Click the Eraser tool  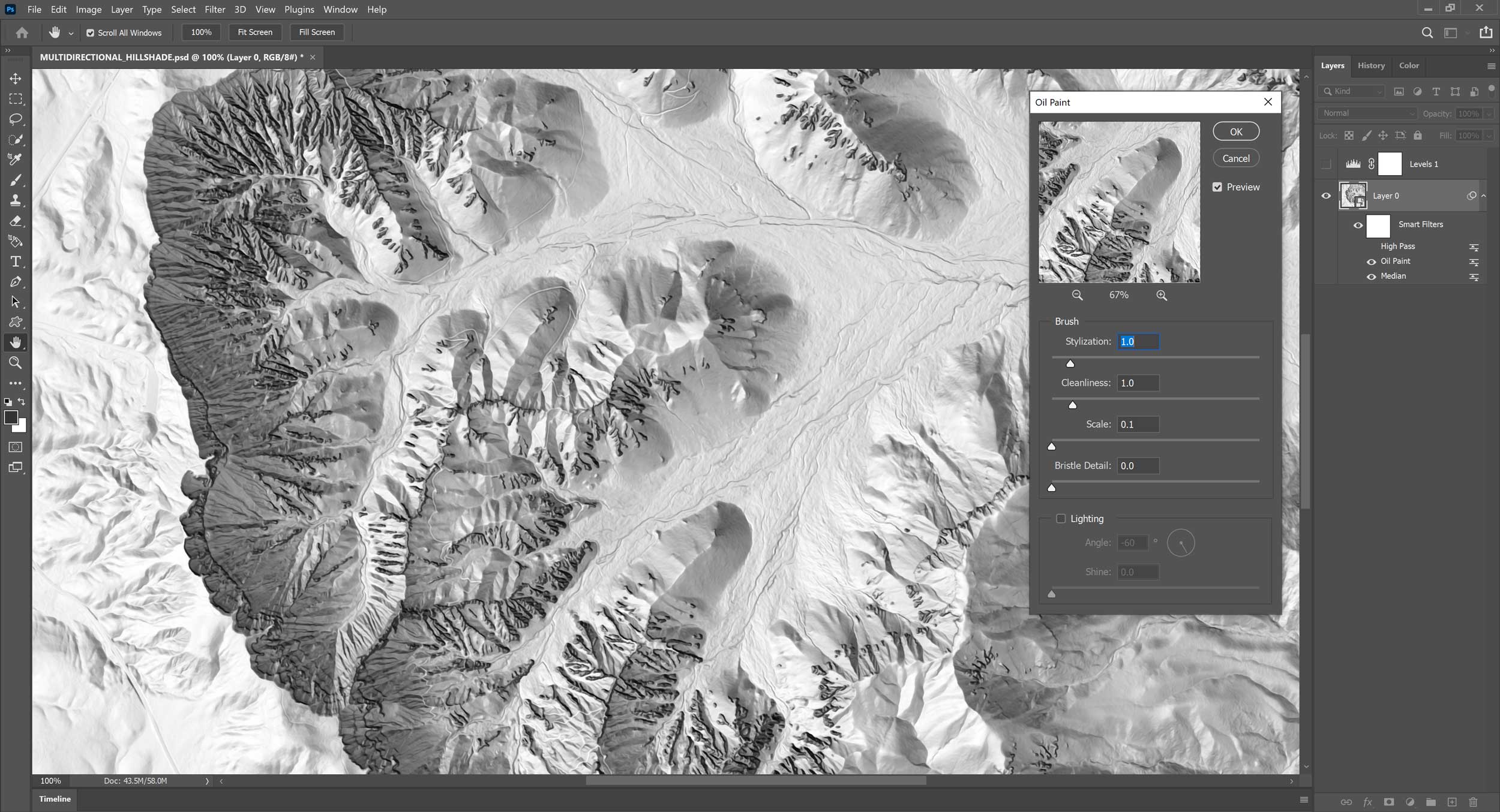pos(16,221)
